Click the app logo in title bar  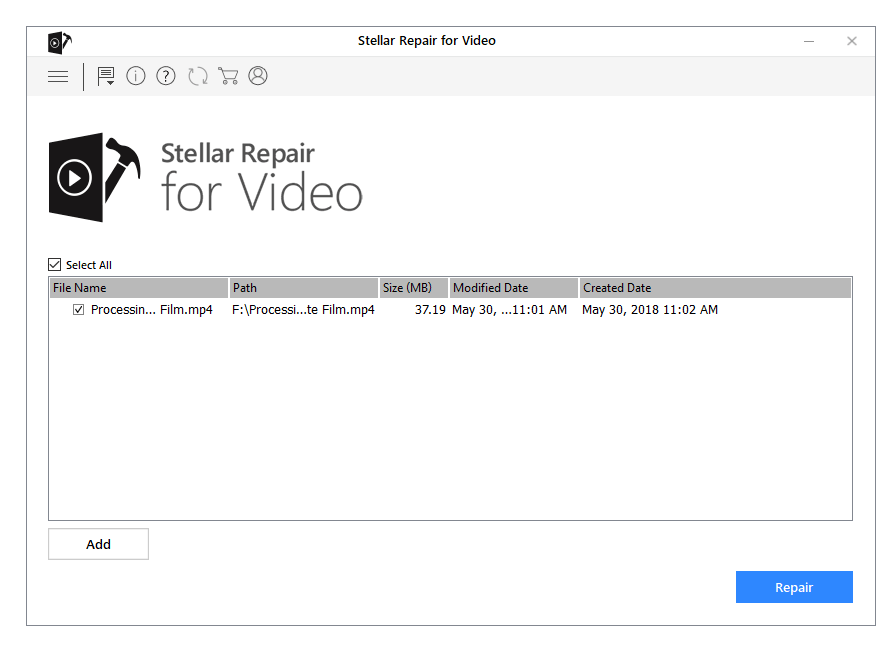[x=59, y=42]
